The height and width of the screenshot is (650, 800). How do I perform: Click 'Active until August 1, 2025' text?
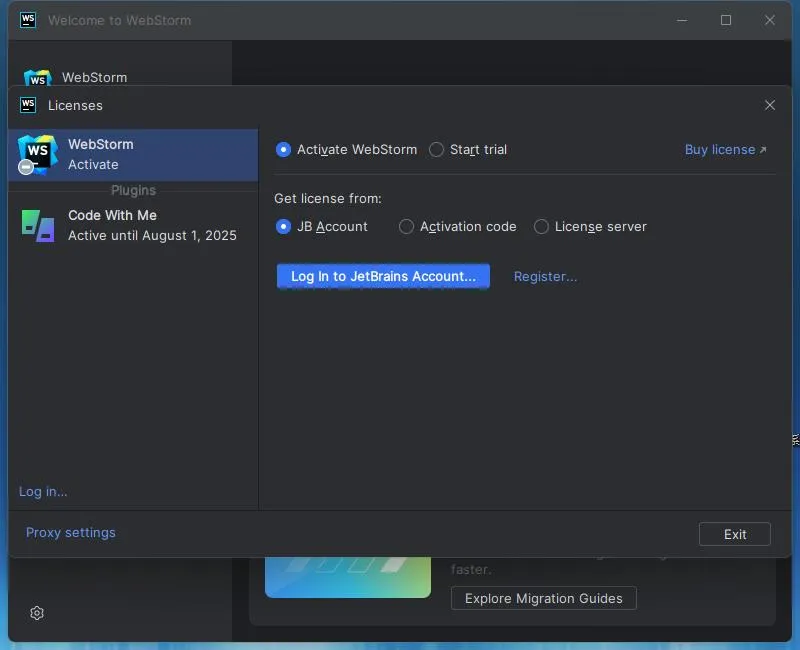point(152,236)
